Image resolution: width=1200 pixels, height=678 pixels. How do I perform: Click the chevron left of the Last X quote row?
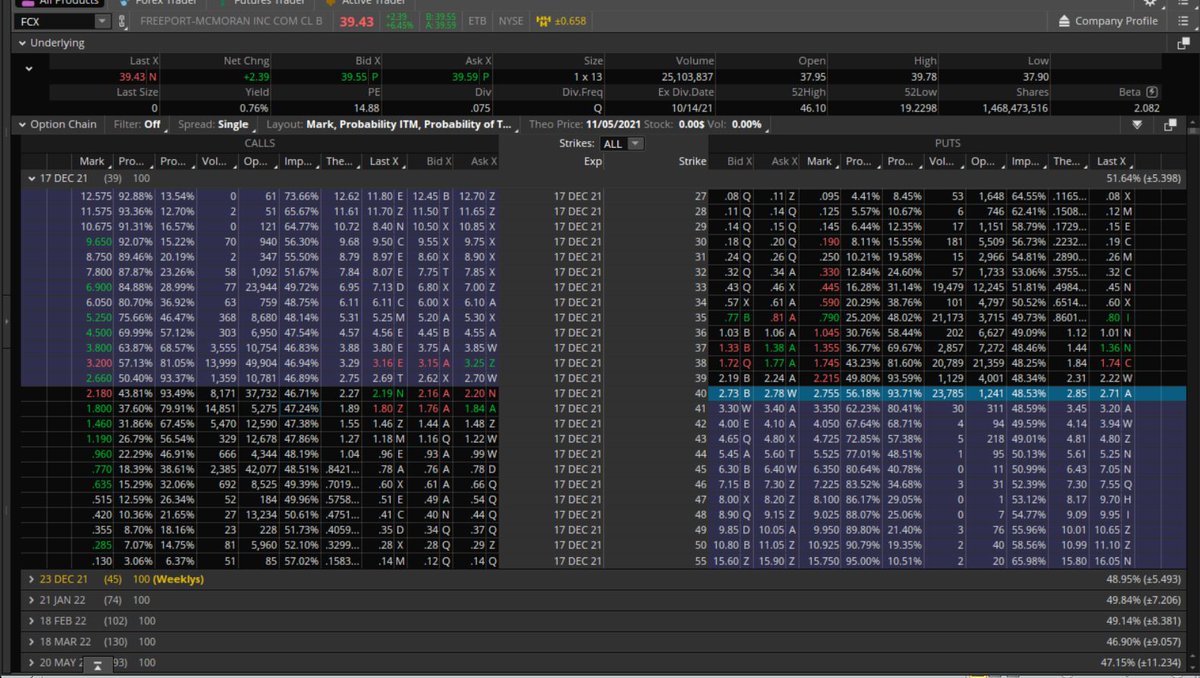(28, 68)
